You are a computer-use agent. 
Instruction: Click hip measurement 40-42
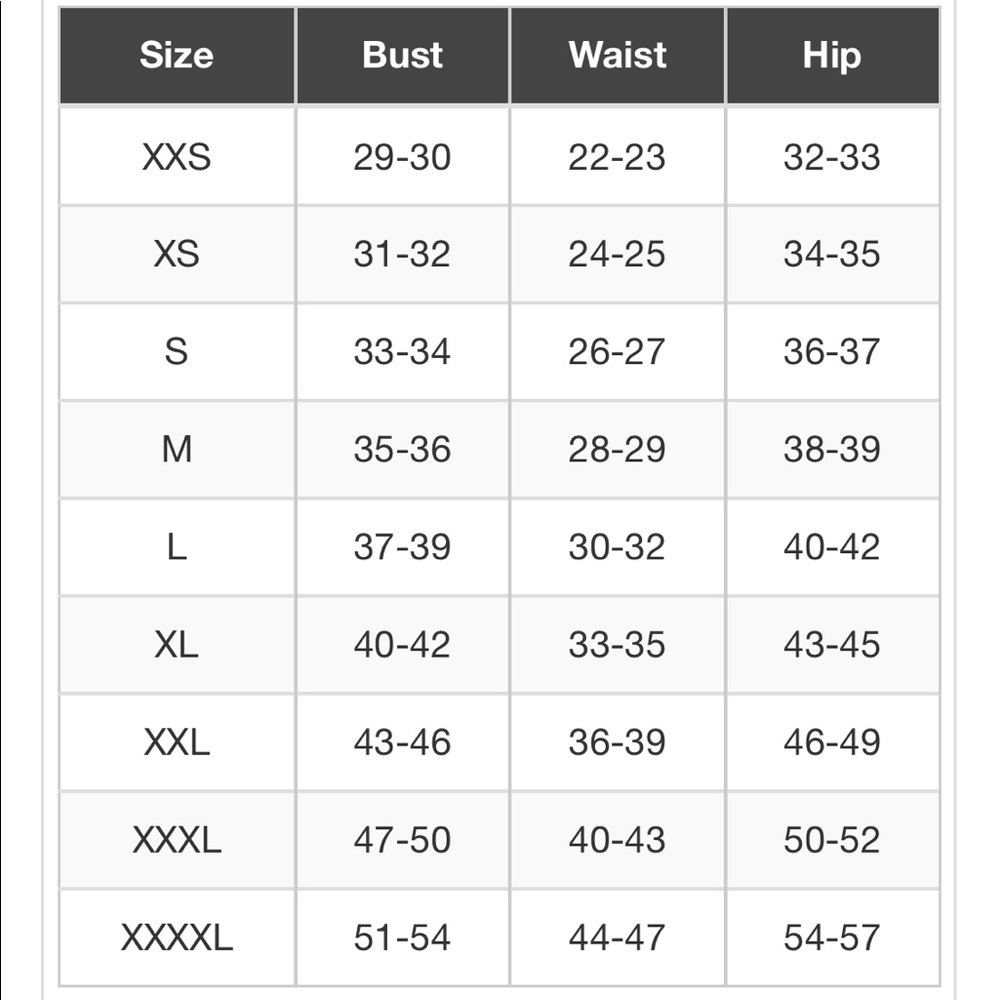point(832,547)
